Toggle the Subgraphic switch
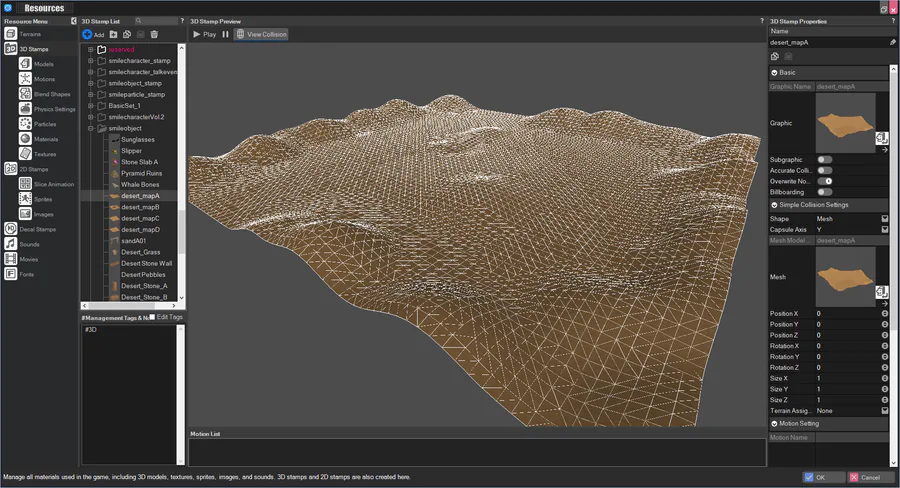The width and height of the screenshot is (900, 488). click(825, 160)
